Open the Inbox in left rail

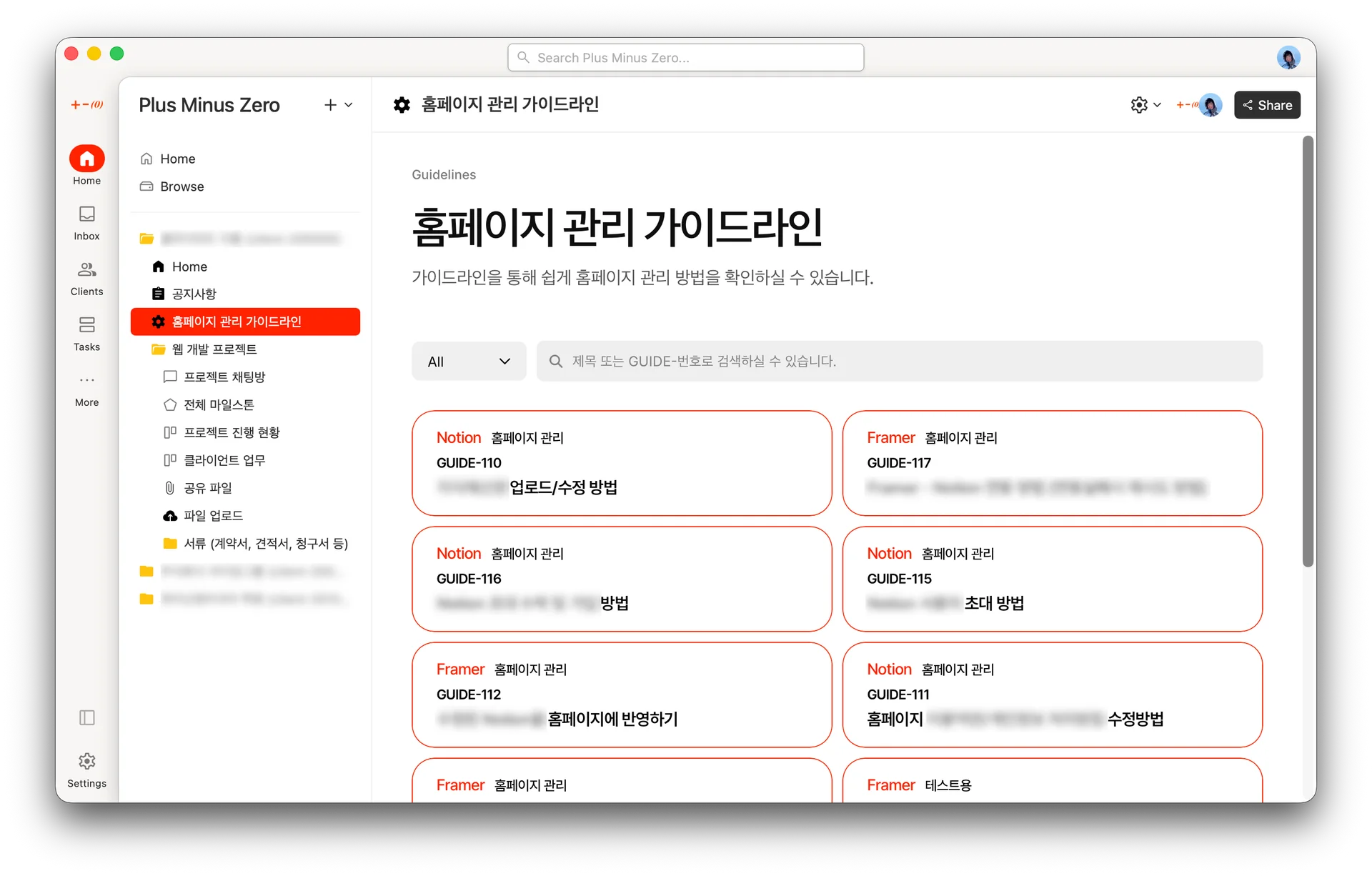pos(86,214)
